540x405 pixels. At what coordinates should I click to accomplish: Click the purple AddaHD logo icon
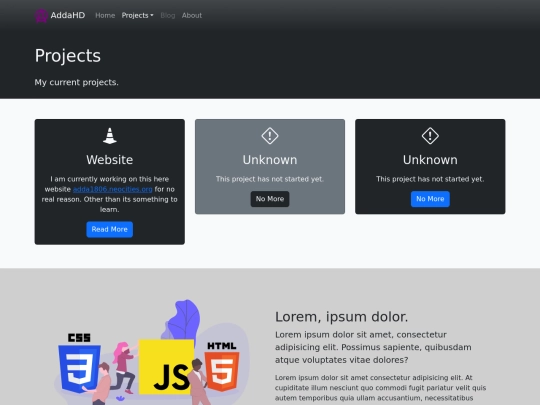41,15
